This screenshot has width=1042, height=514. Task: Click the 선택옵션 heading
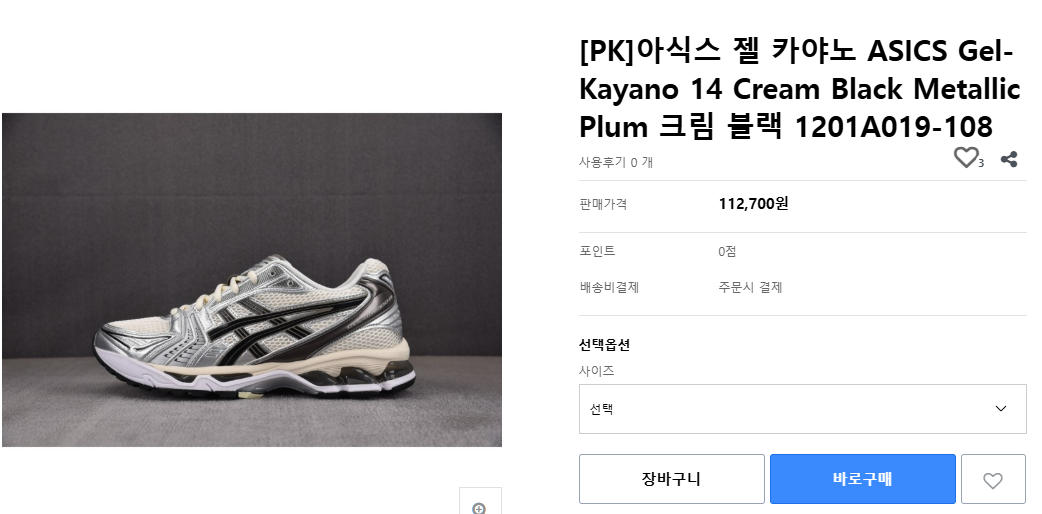point(604,345)
